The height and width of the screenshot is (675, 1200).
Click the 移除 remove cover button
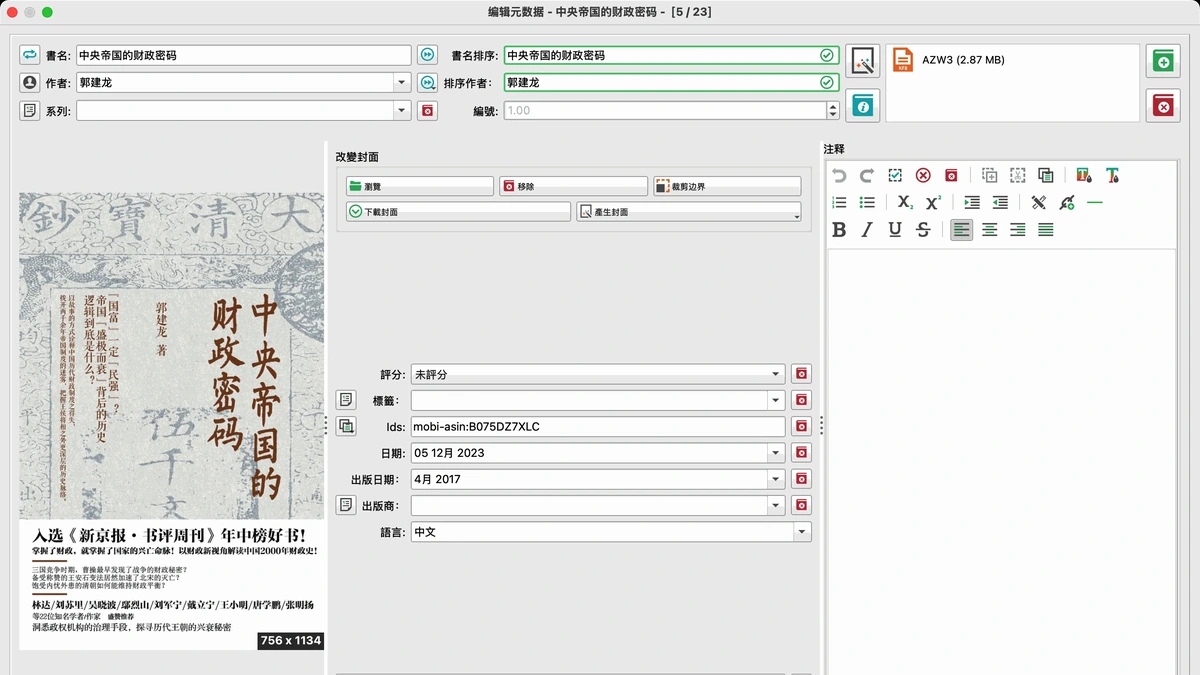573,186
